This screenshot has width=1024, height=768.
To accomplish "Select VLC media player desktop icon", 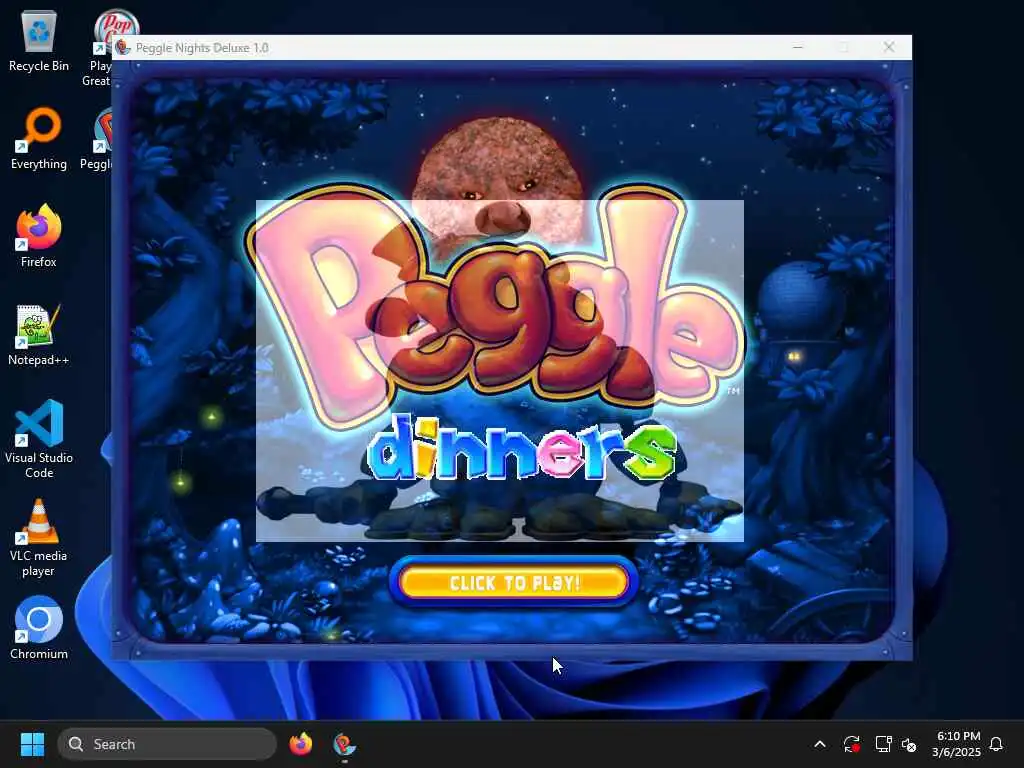I will coord(39,537).
